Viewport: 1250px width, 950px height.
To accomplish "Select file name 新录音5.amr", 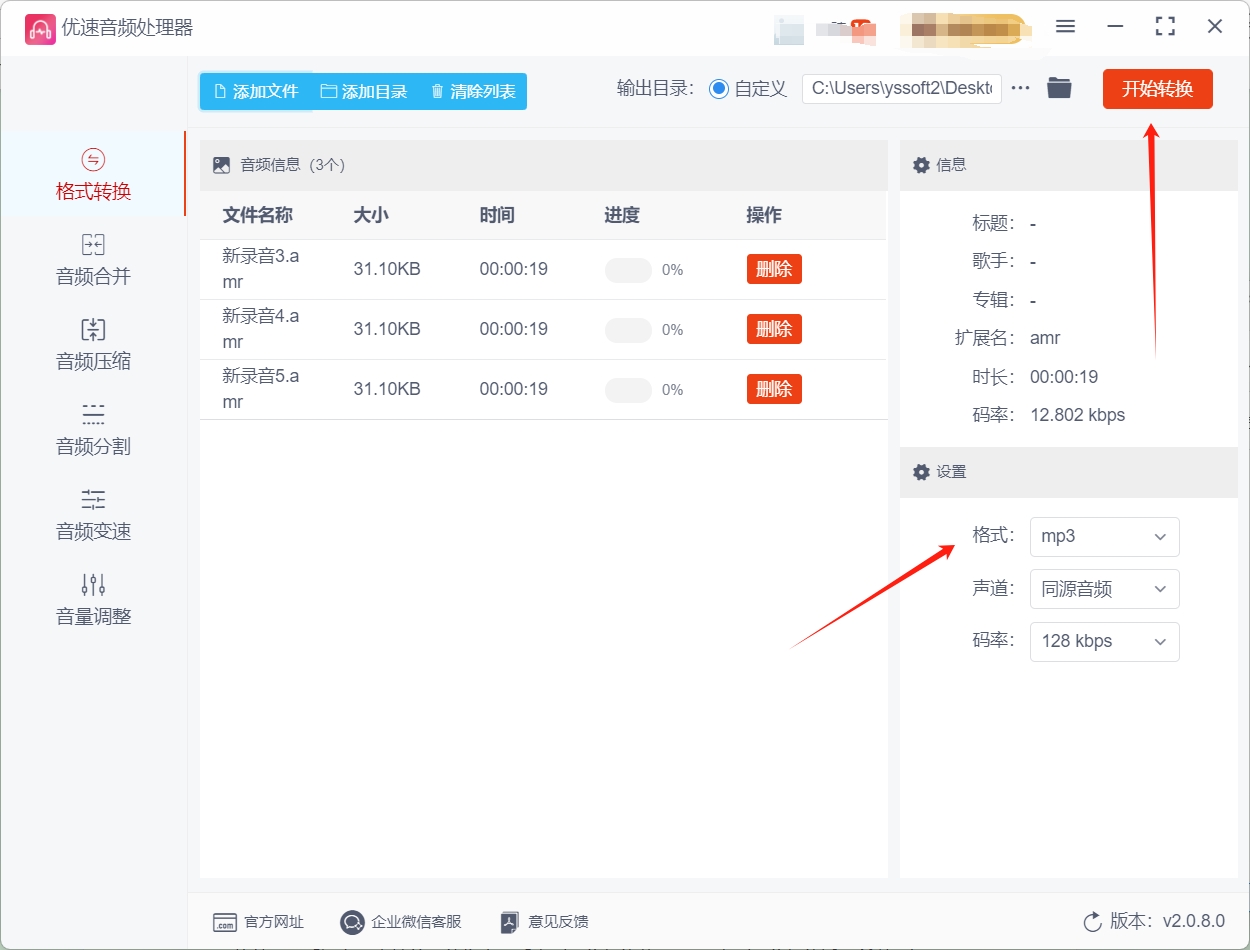I will [260, 389].
